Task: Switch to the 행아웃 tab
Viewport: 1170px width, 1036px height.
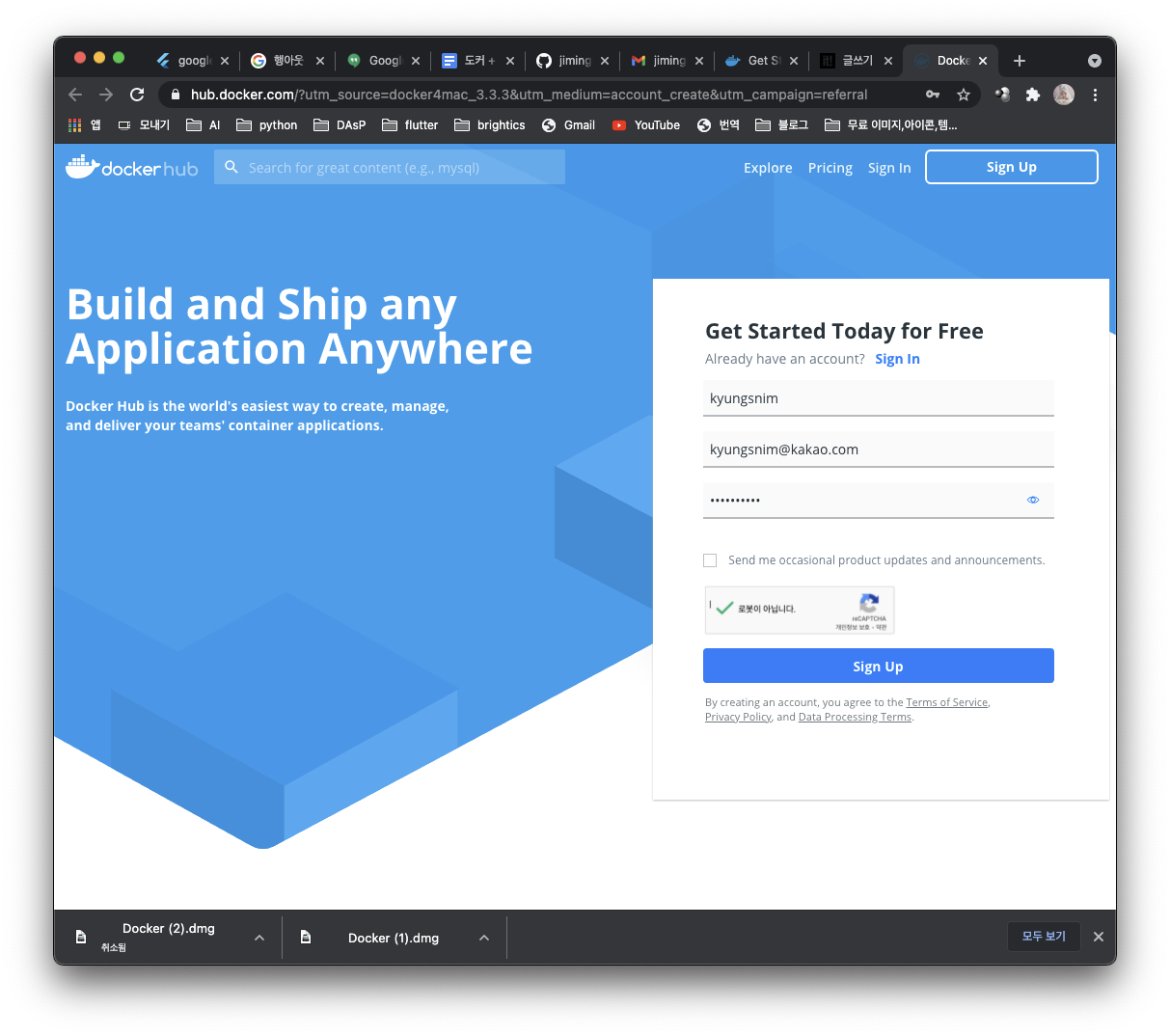Action: [x=287, y=61]
